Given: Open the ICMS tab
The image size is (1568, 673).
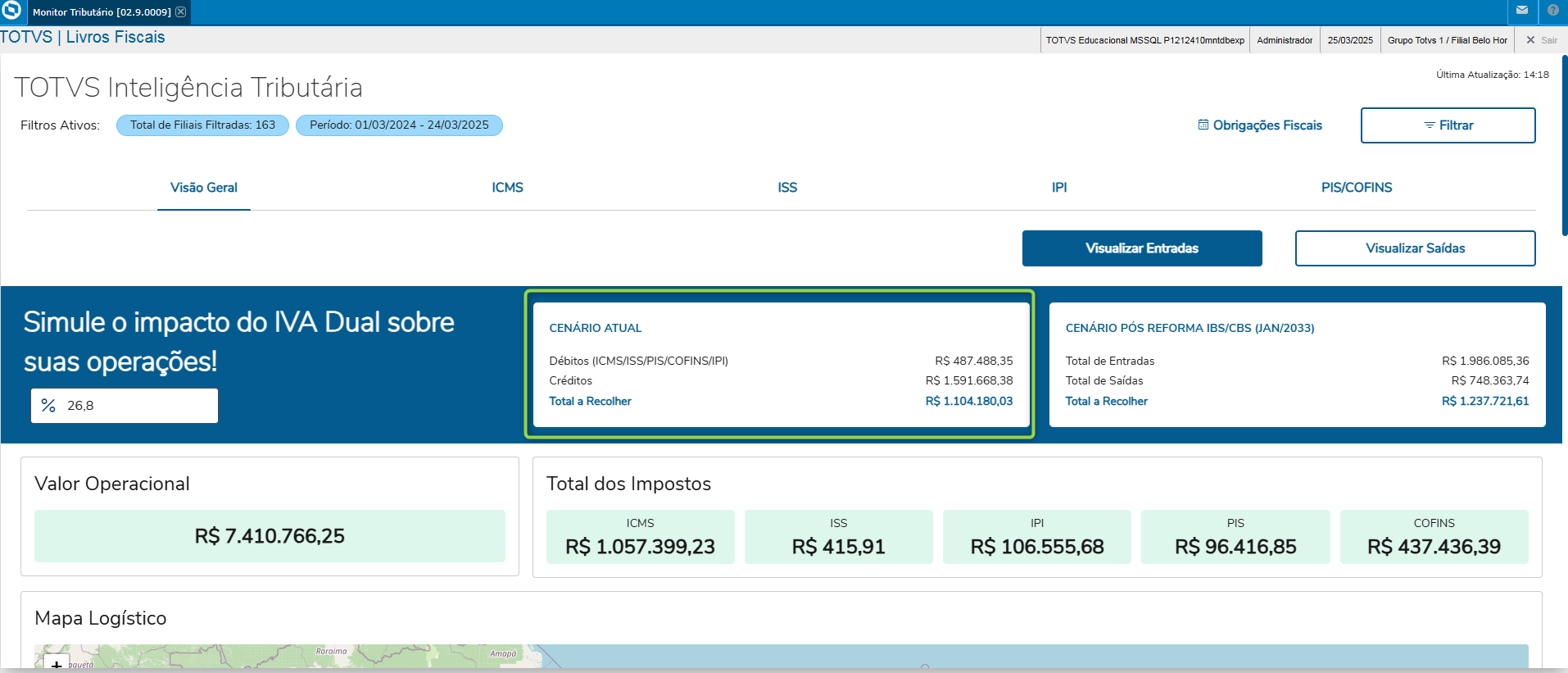Looking at the screenshot, I should pos(508,188).
